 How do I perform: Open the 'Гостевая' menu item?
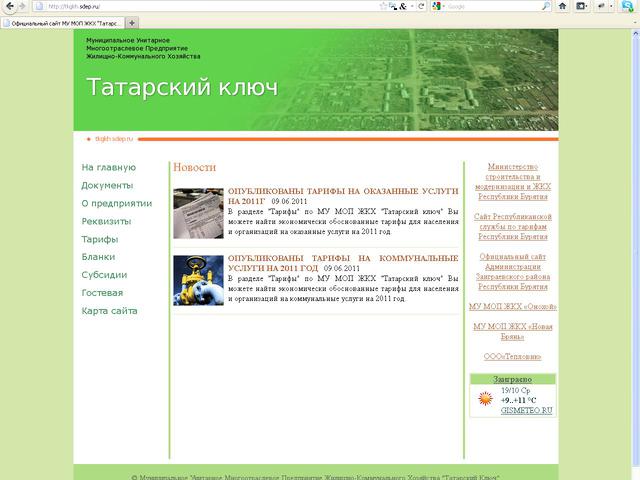pyautogui.click(x=102, y=293)
